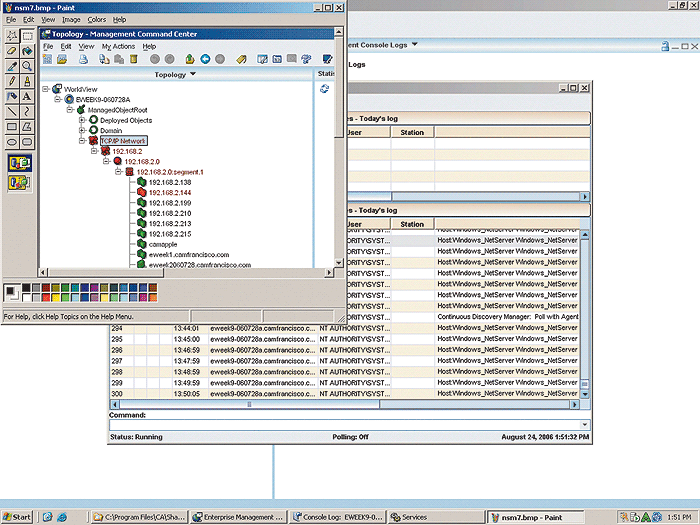Viewport: 700px width, 525px height.
Task: Open the Command field dropdown arrow
Action: point(584,425)
